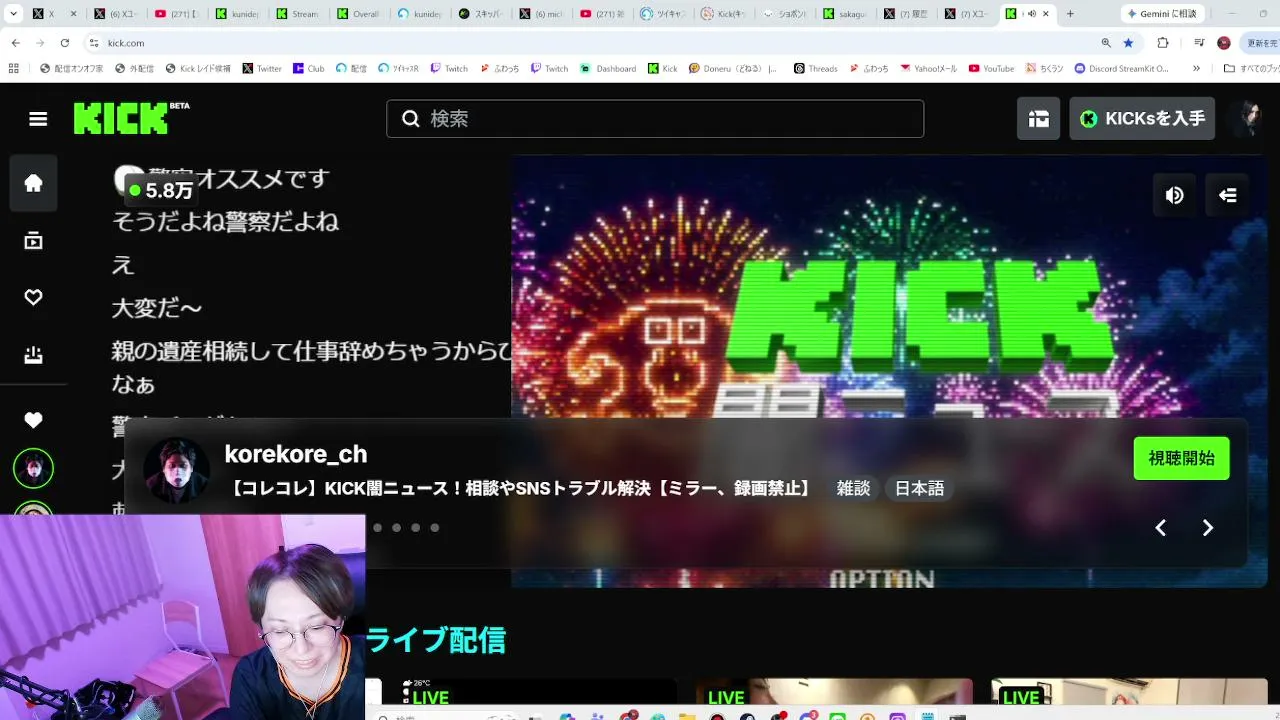Click the kick.com address bar
The image size is (1280, 720).
click(x=590, y=43)
